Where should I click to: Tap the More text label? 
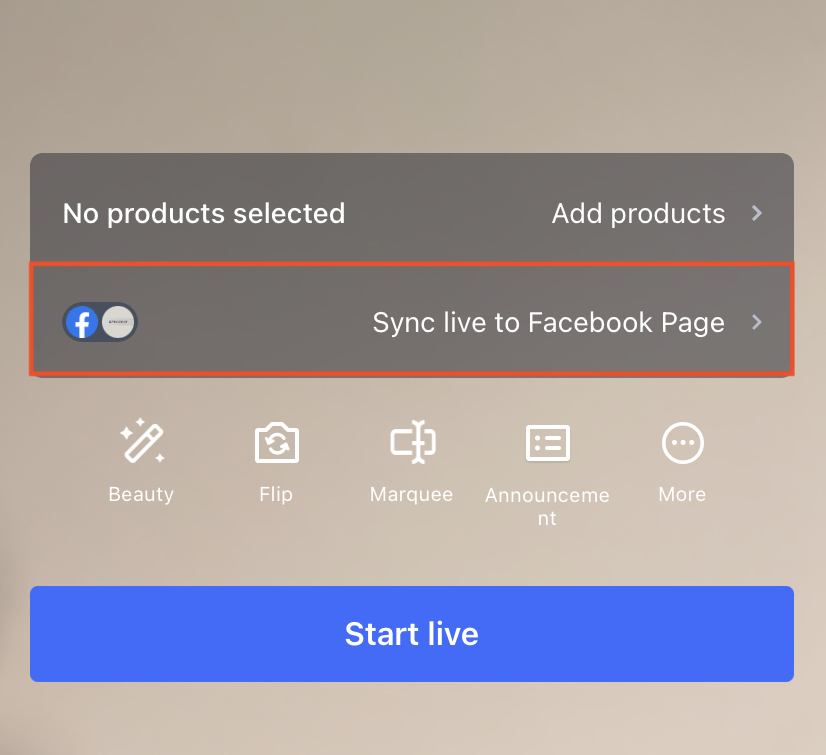pyautogui.click(x=682, y=494)
